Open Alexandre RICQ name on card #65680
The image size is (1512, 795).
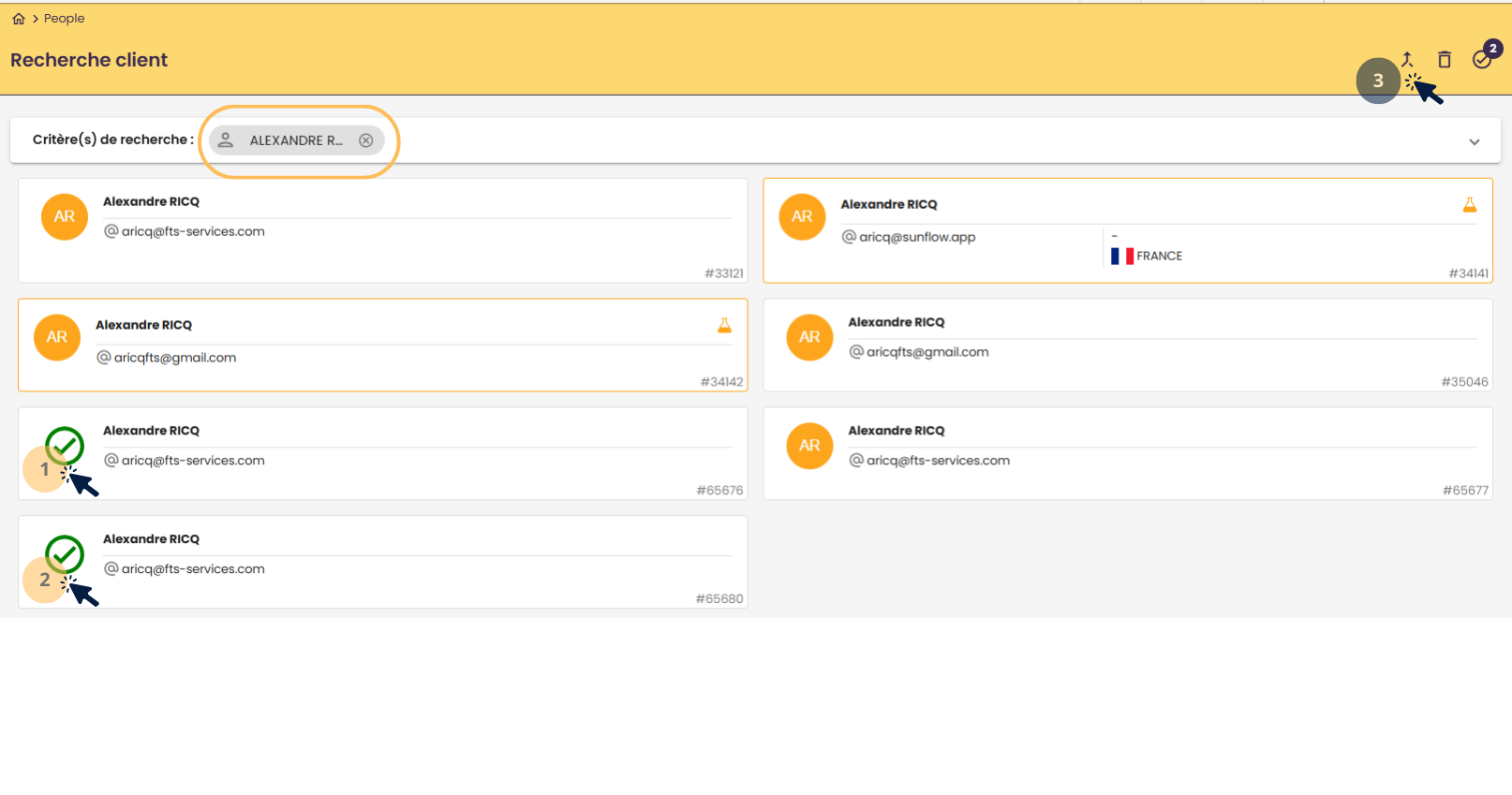(x=151, y=539)
